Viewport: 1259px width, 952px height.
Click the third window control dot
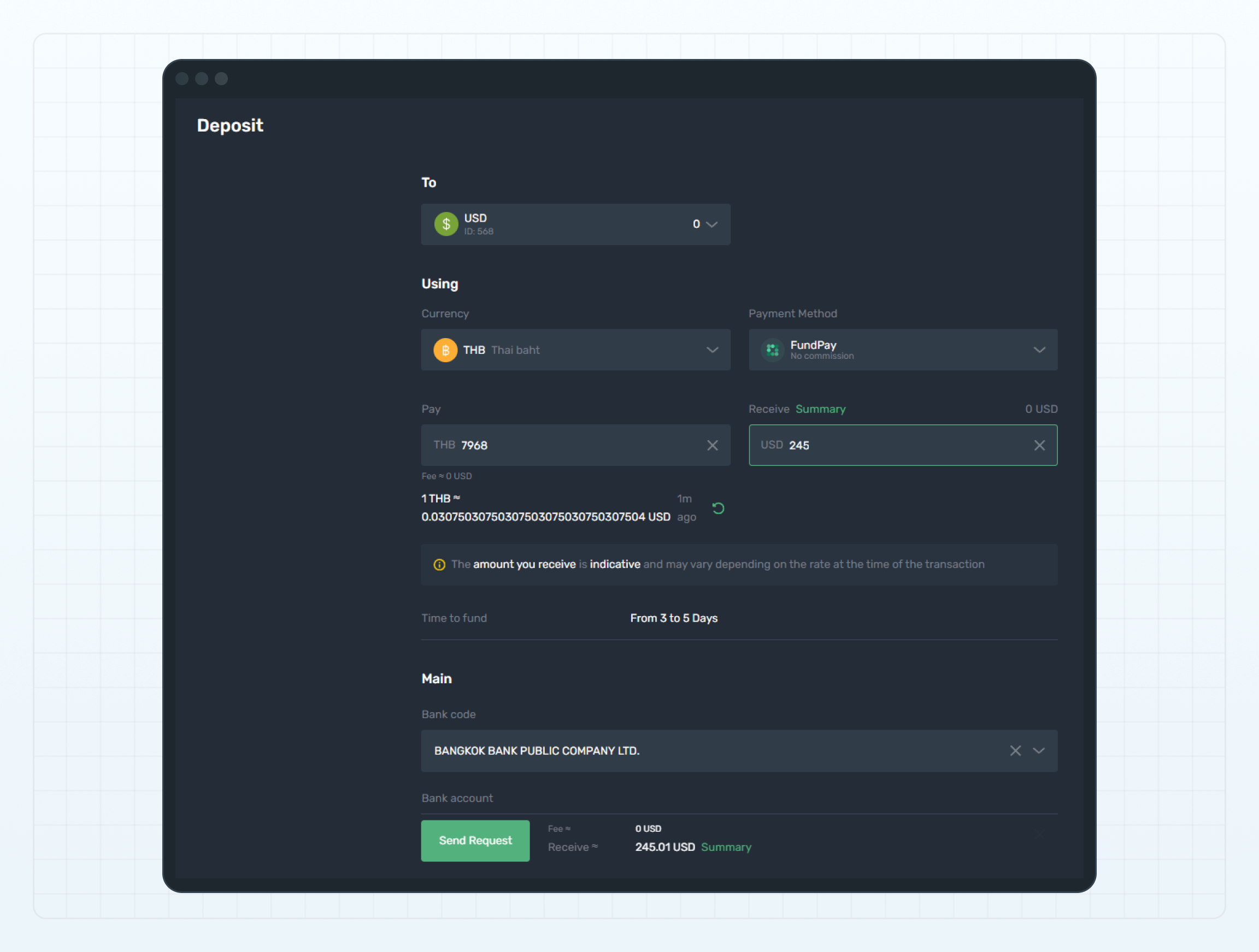point(221,79)
